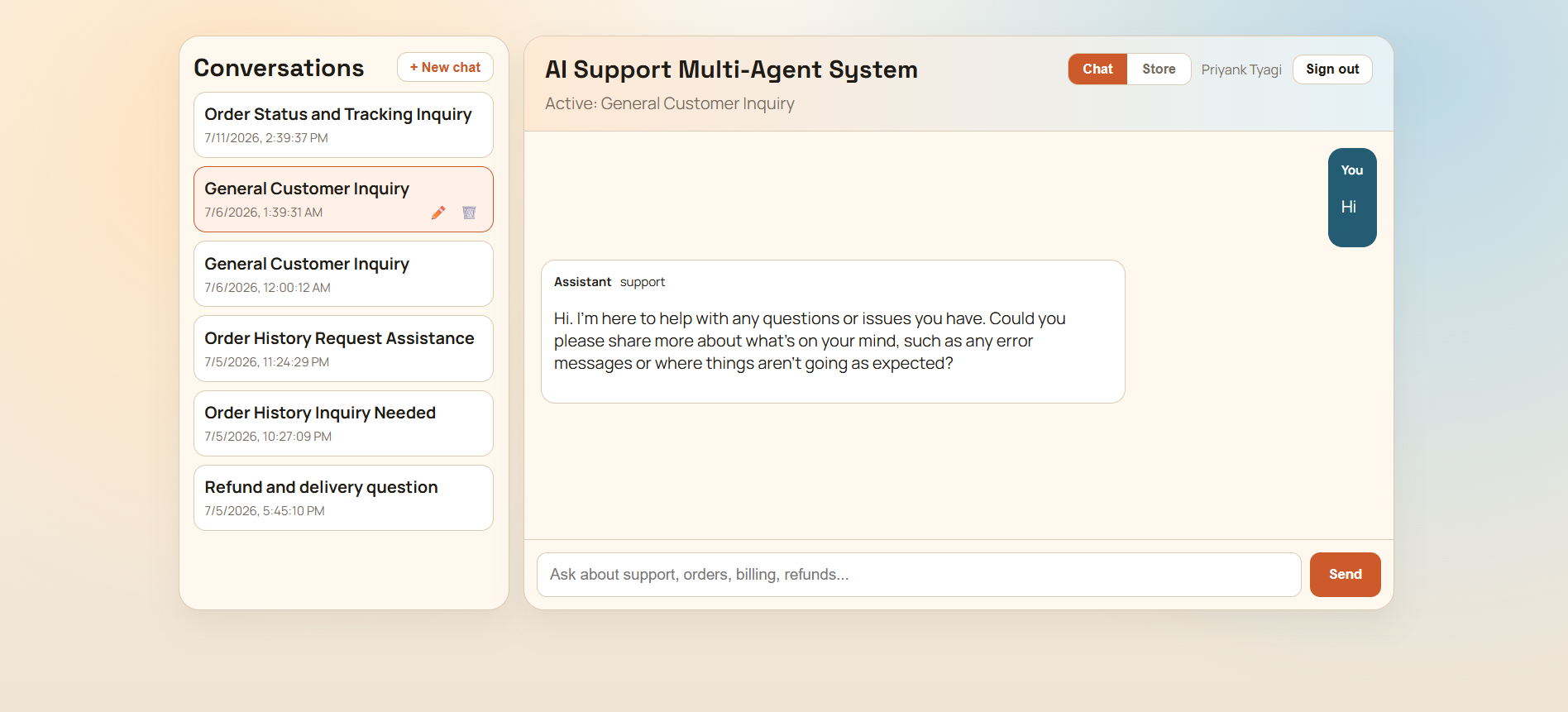Click the 'Active: General Customer Inquiry' subtitle
The height and width of the screenshot is (712, 1568).
669,103
